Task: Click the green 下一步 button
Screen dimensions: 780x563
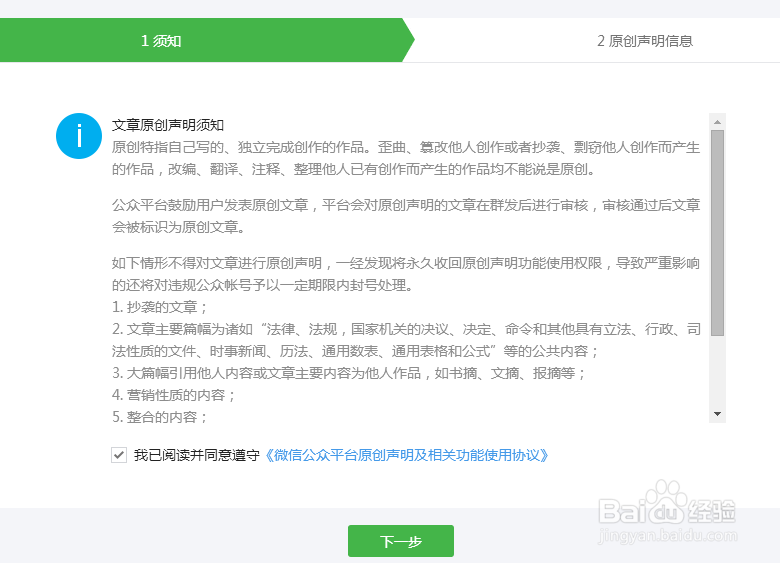Action: pyautogui.click(x=400, y=541)
